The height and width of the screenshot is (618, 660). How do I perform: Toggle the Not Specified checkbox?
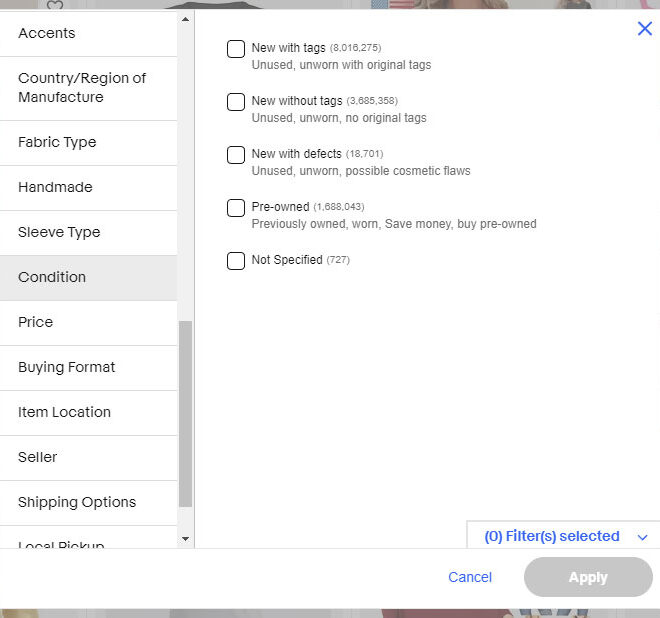(236, 261)
